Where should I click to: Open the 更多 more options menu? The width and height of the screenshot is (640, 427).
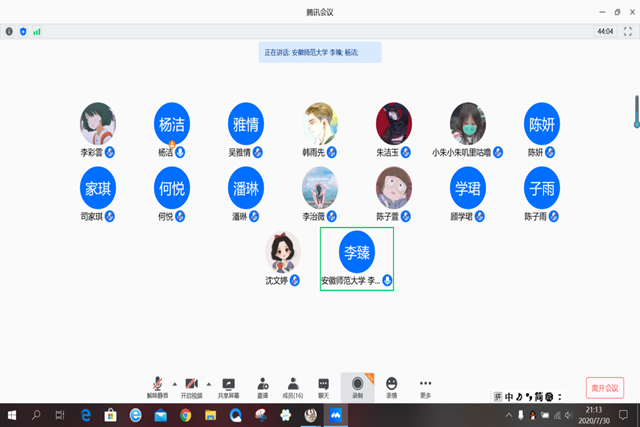coord(426,385)
